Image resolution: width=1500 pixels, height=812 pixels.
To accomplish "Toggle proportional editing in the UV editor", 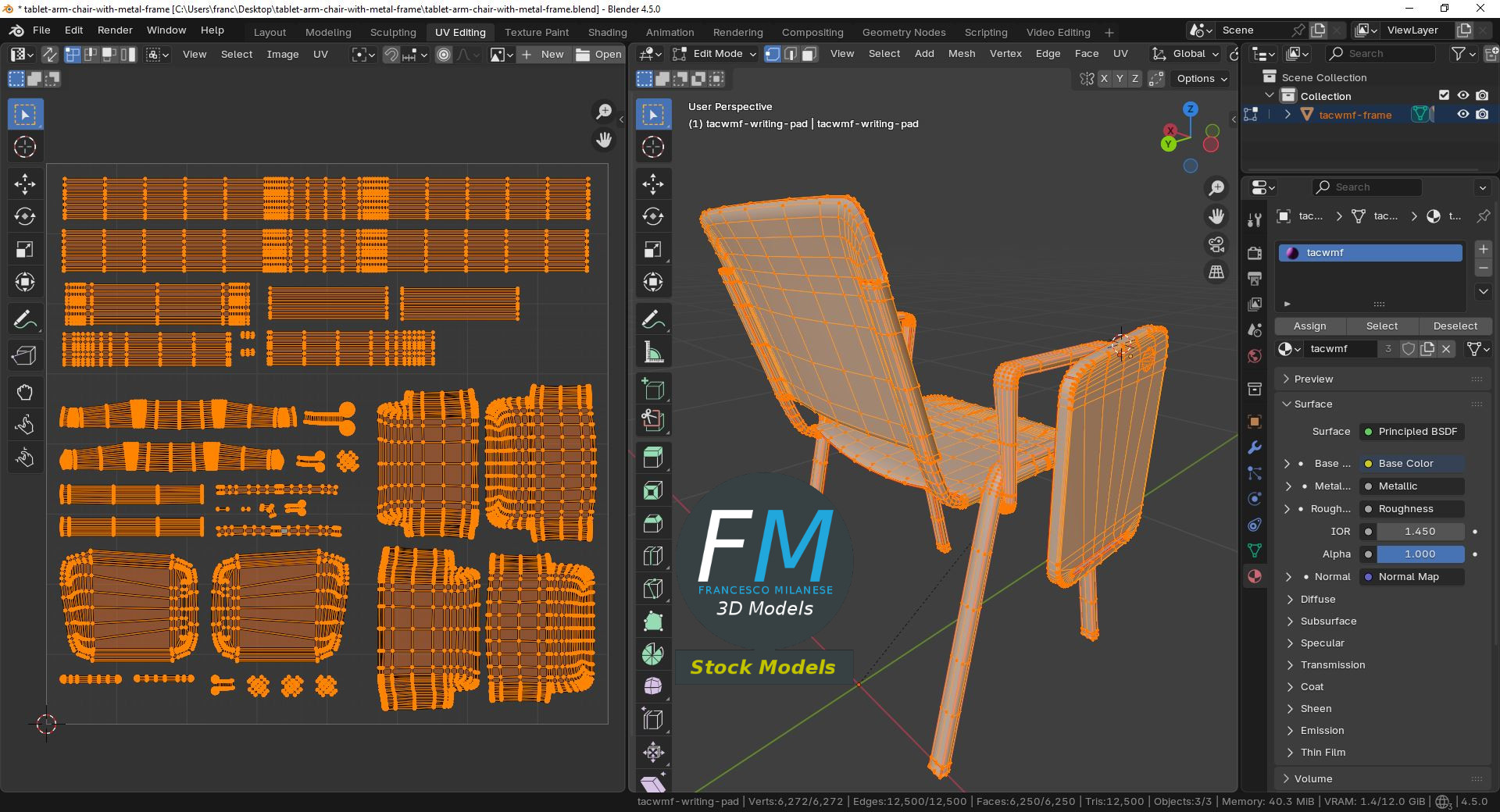I will point(444,55).
